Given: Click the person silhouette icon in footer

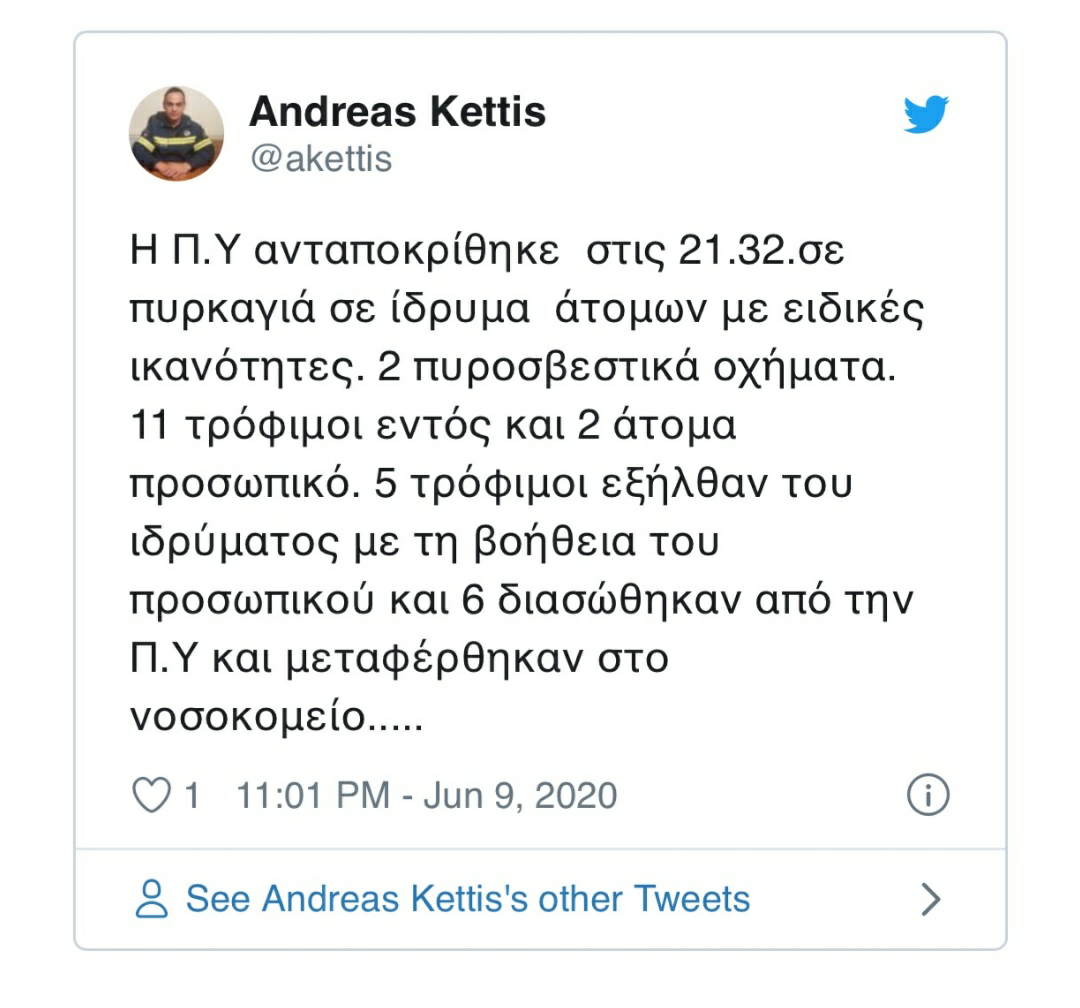Looking at the screenshot, I should (x=152, y=899).
